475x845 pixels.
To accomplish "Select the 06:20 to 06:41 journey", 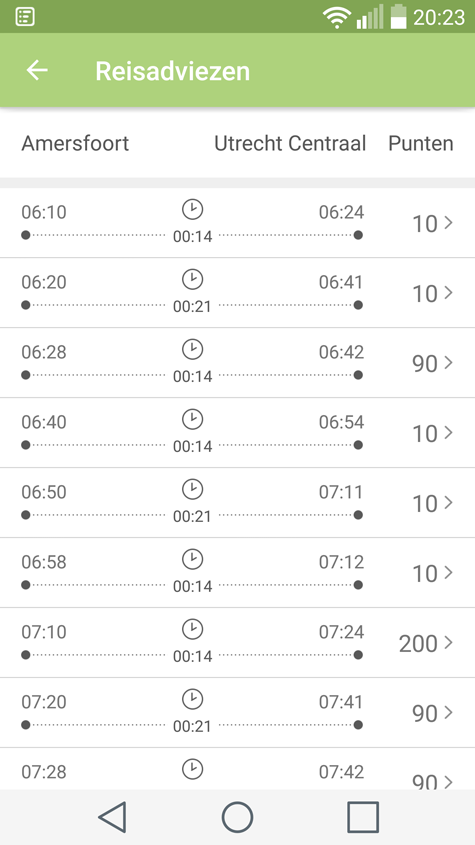I will tap(237, 293).
